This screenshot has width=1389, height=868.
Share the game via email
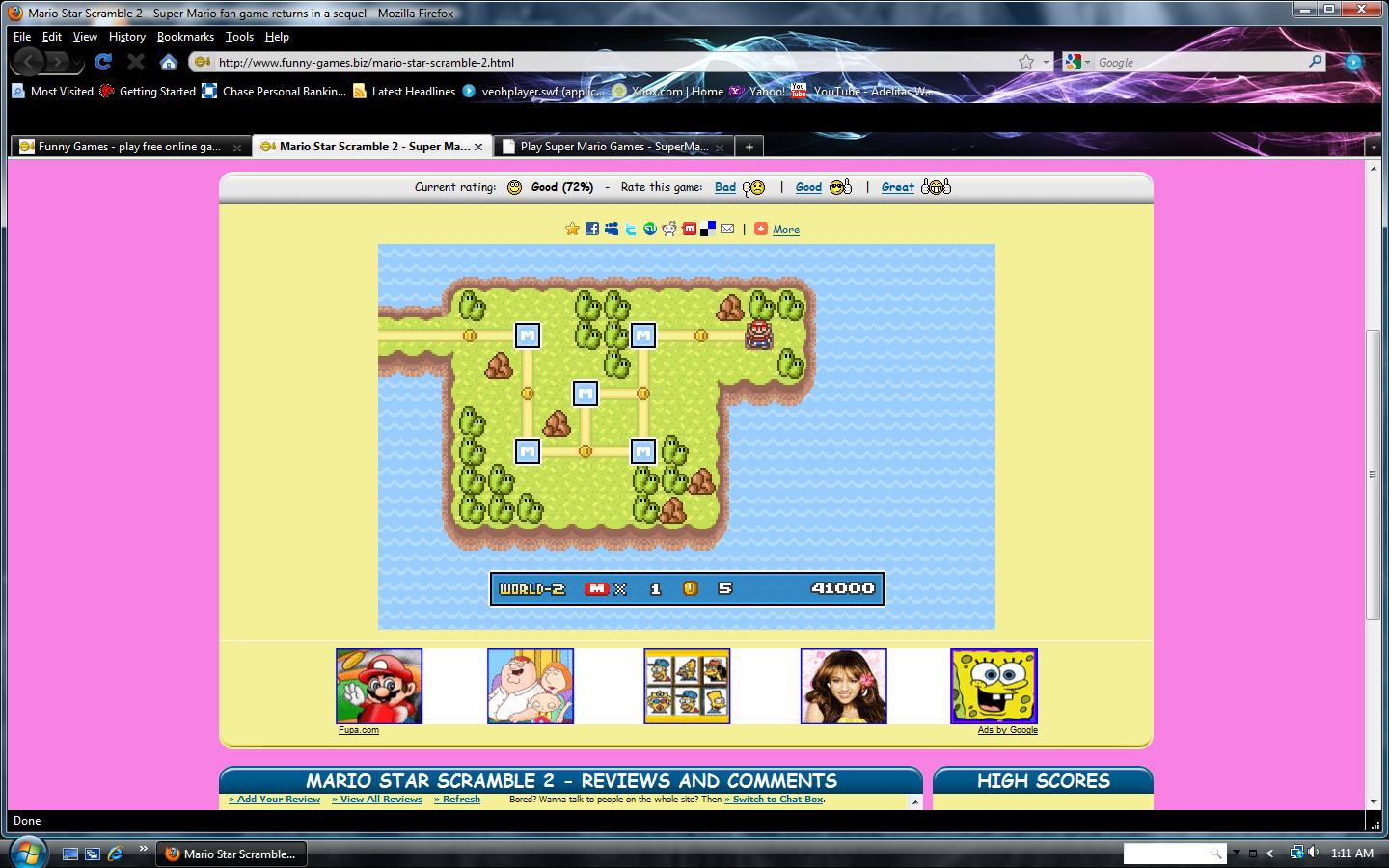[726, 229]
